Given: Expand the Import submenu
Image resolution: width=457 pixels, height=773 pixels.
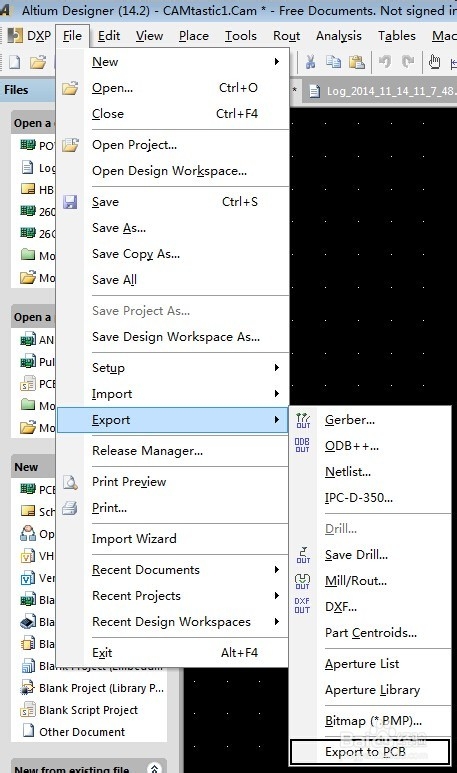Looking at the screenshot, I should click(x=277, y=393).
